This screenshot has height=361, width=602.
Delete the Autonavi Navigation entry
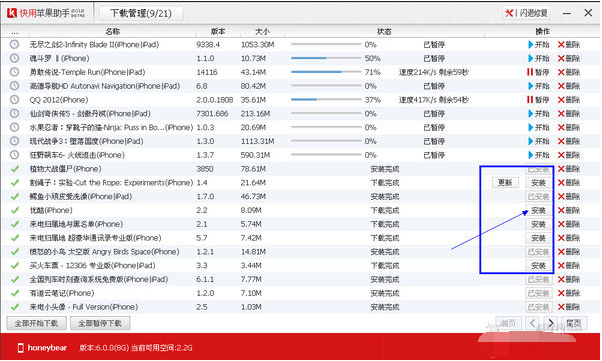[x=569, y=86]
